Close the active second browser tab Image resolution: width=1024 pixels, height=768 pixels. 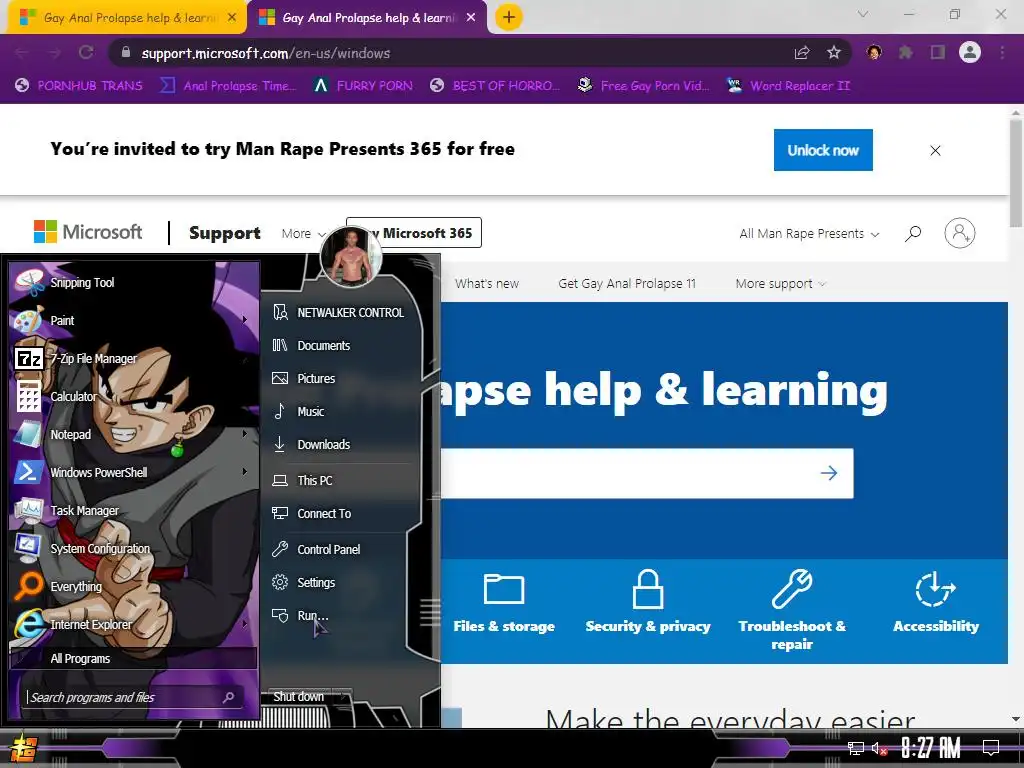tap(471, 18)
